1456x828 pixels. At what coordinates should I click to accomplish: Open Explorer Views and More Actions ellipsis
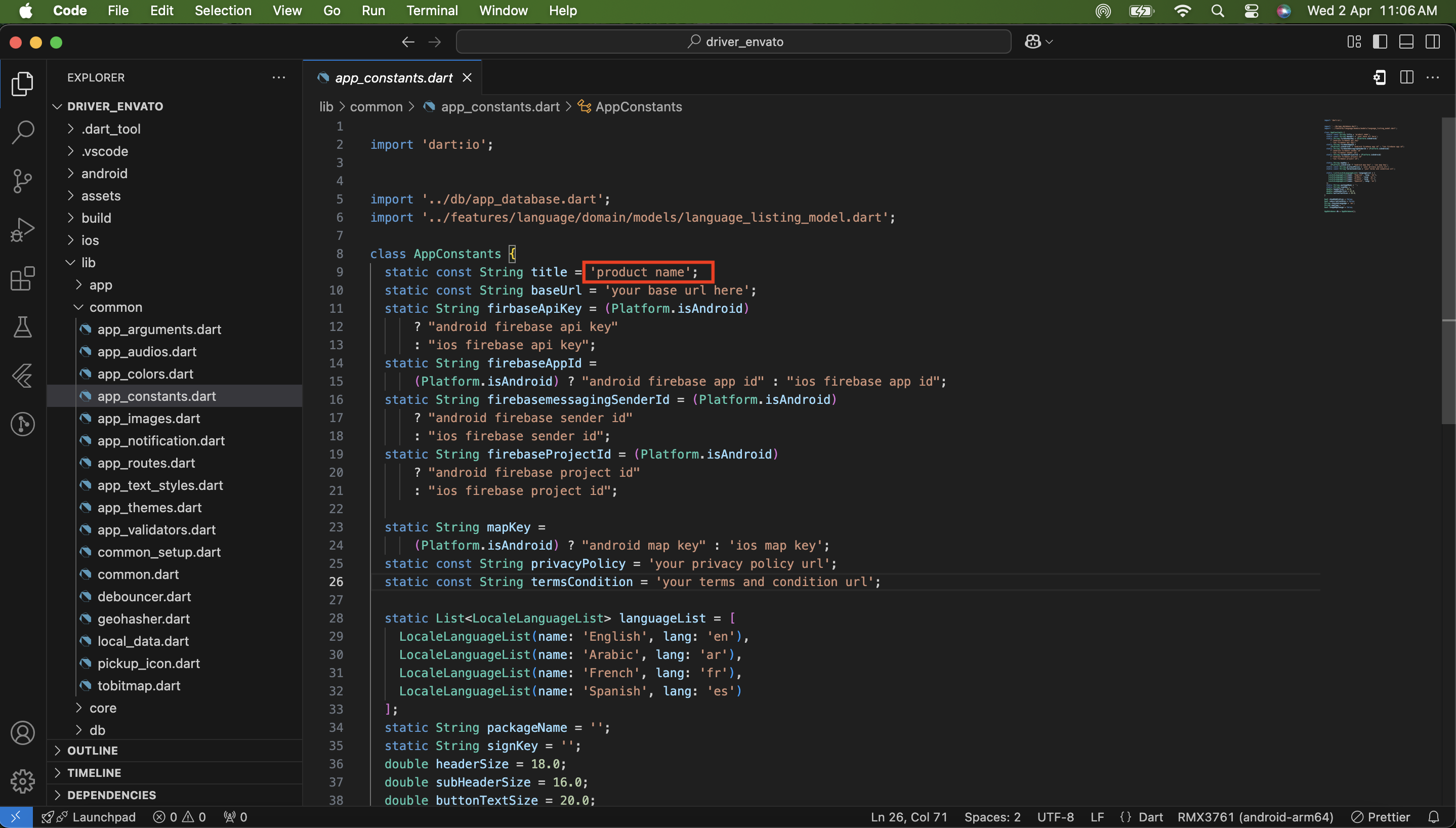278,77
